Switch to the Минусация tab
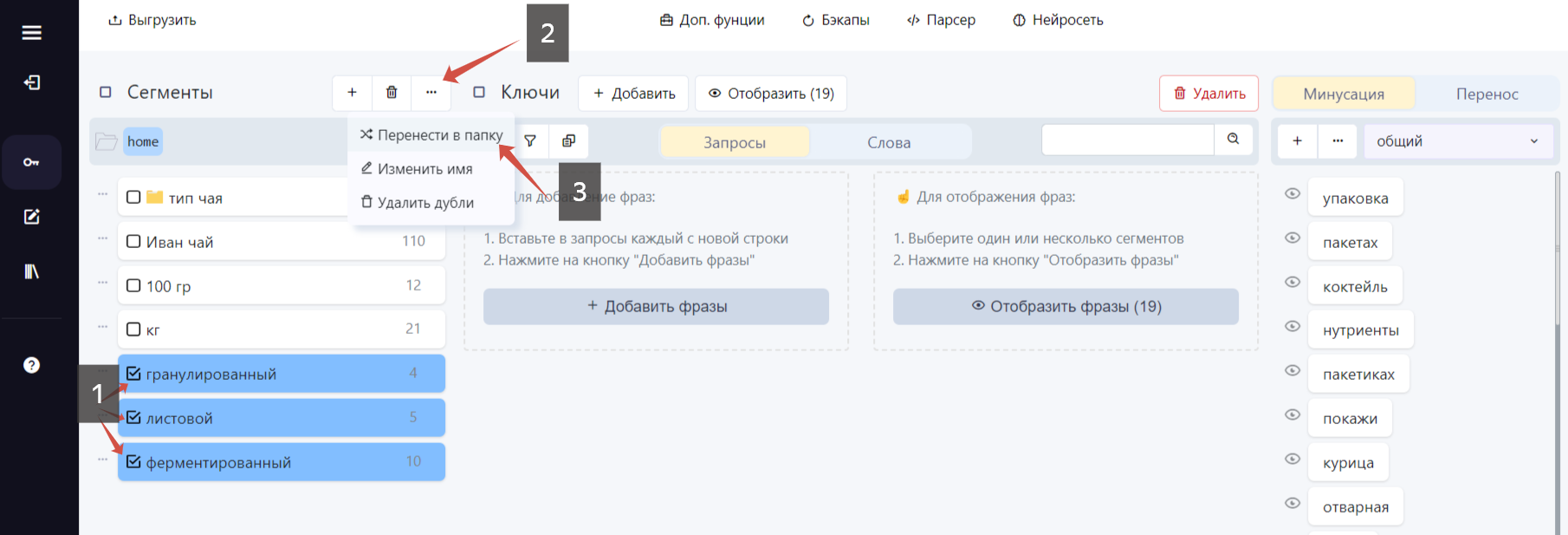The height and width of the screenshot is (535, 1568). pyautogui.click(x=1344, y=94)
